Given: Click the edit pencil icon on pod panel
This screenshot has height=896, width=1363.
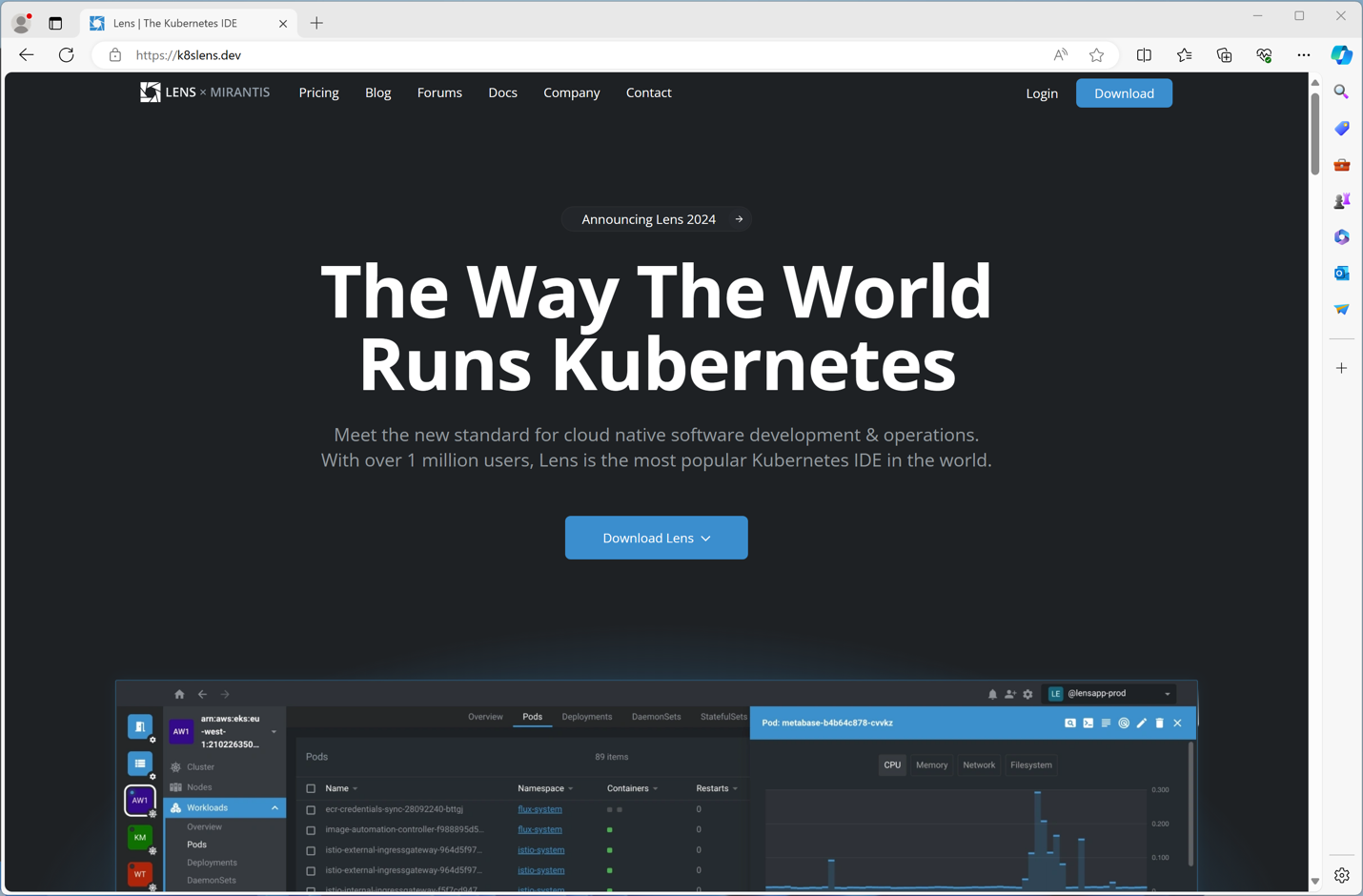Looking at the screenshot, I should (x=1142, y=723).
